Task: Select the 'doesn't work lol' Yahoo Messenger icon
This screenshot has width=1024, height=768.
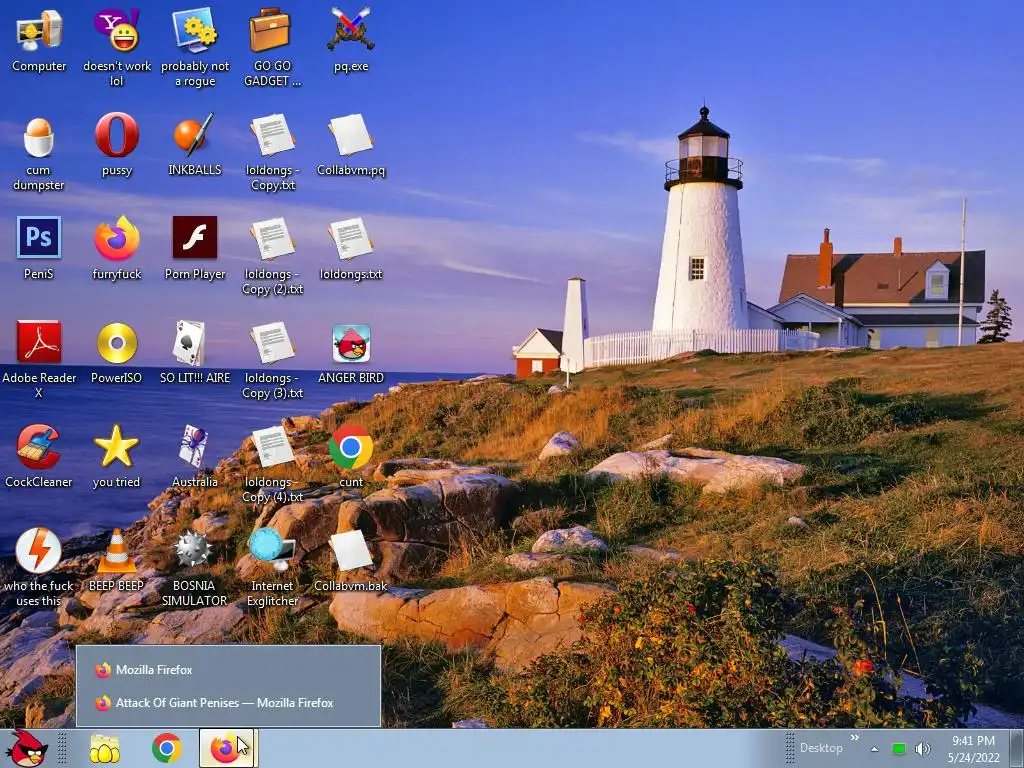Action: click(117, 47)
